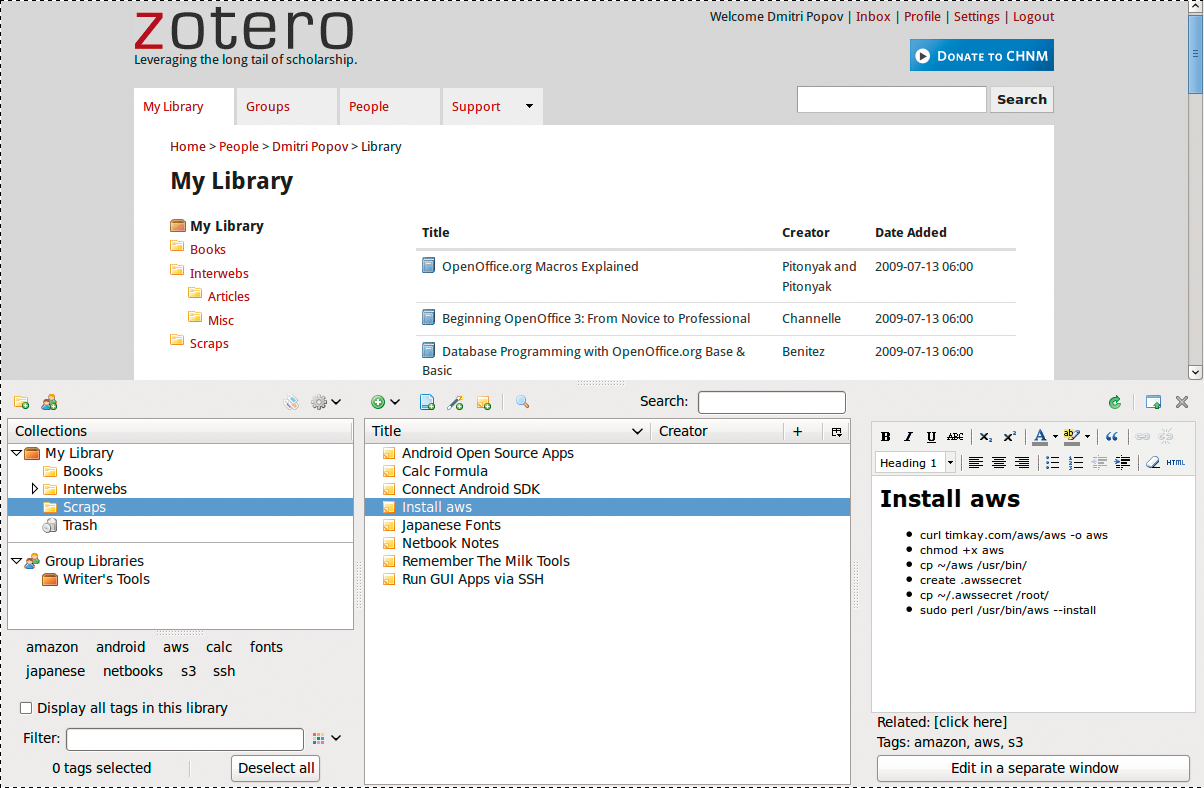Click the New Collection folder icon
1204x788 pixels.
pos(21,402)
